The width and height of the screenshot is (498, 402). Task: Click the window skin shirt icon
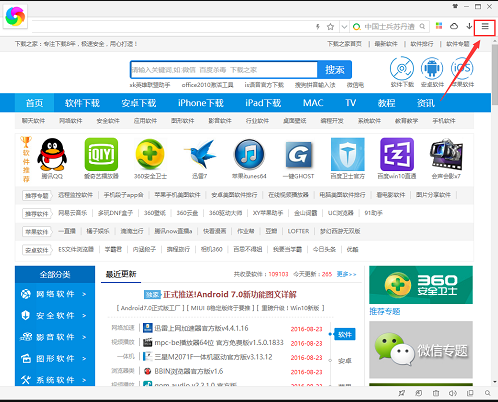(455, 6)
